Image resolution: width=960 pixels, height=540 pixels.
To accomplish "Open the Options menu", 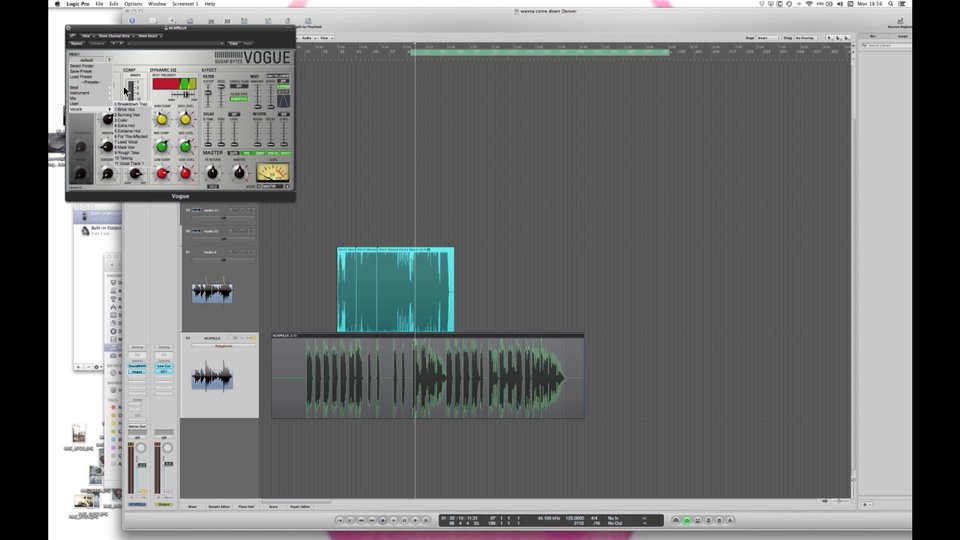I will (133, 4).
